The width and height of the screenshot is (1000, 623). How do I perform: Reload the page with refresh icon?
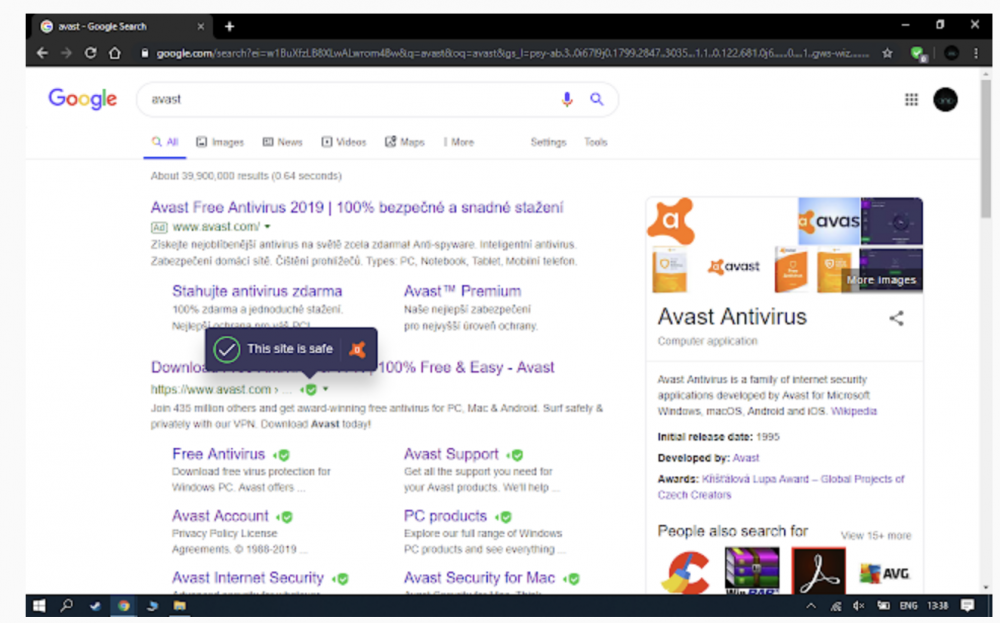(x=91, y=53)
